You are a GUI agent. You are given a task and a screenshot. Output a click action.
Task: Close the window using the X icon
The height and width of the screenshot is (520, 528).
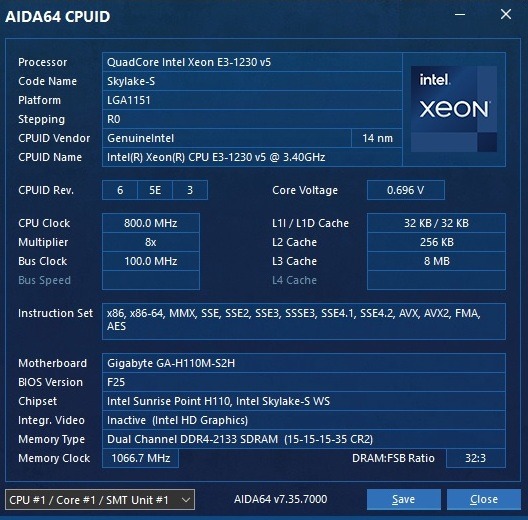506,14
